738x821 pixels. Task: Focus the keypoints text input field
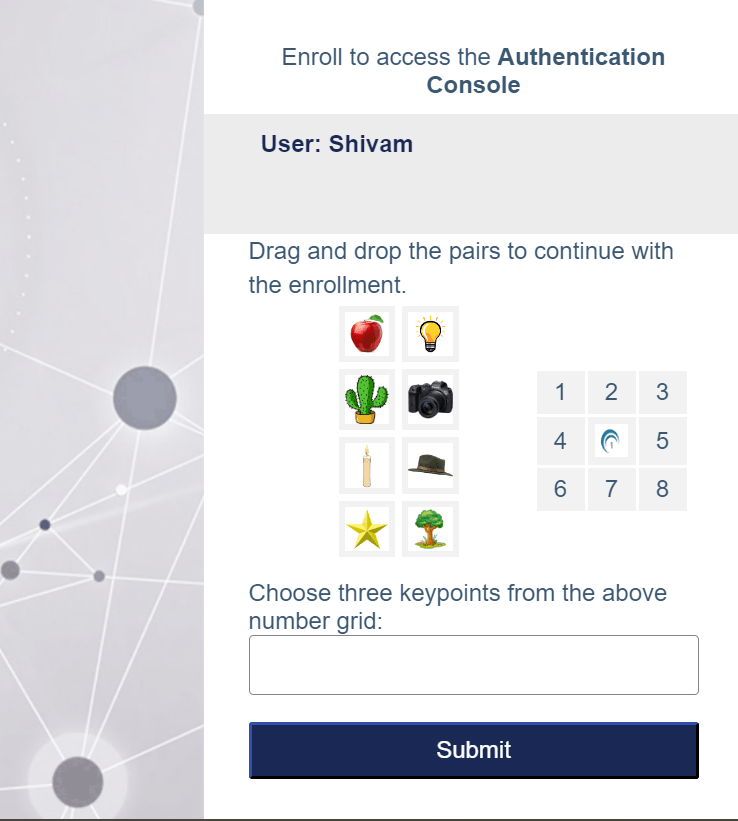click(473, 665)
